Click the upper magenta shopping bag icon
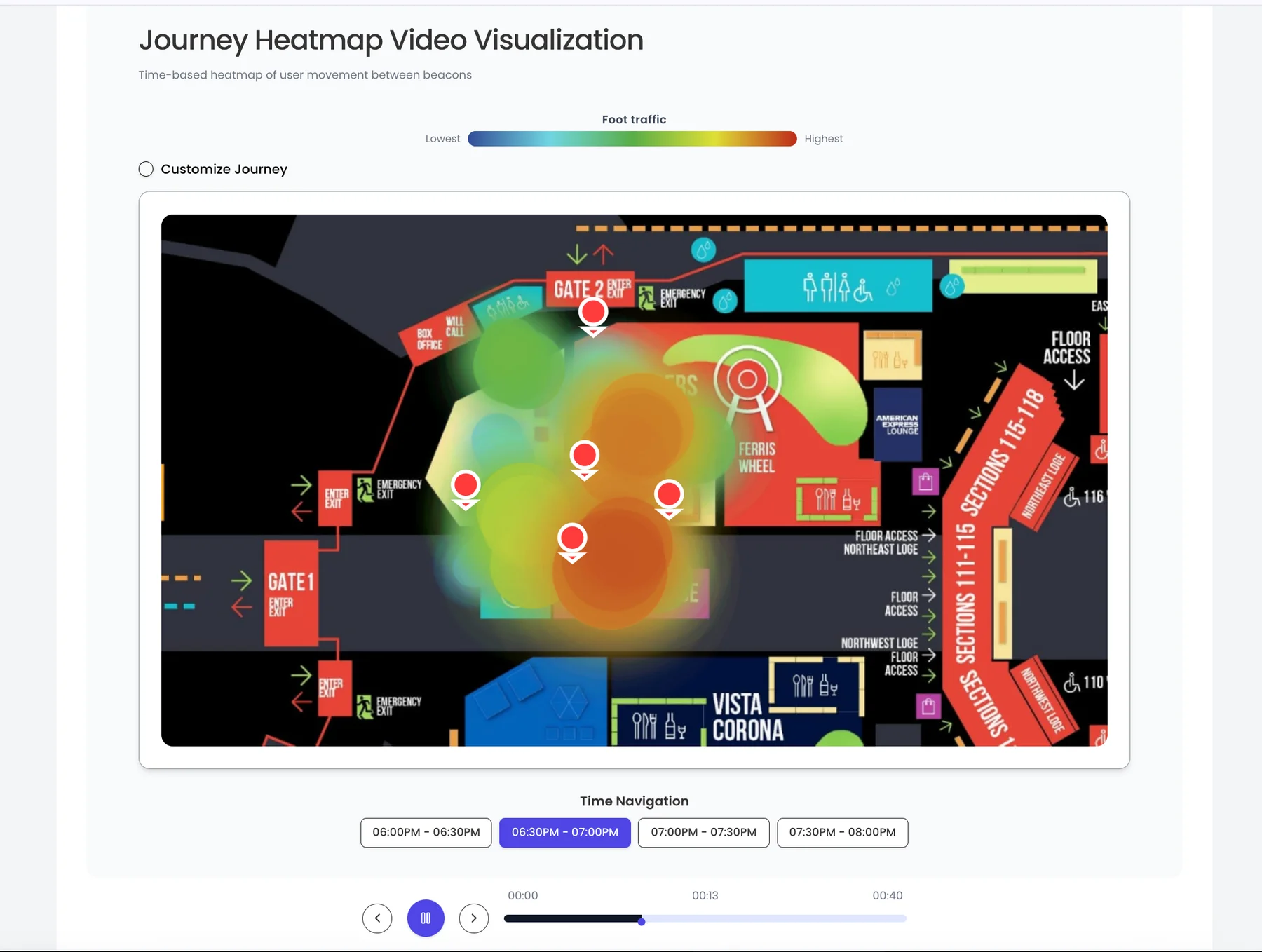1262x952 pixels. (925, 481)
